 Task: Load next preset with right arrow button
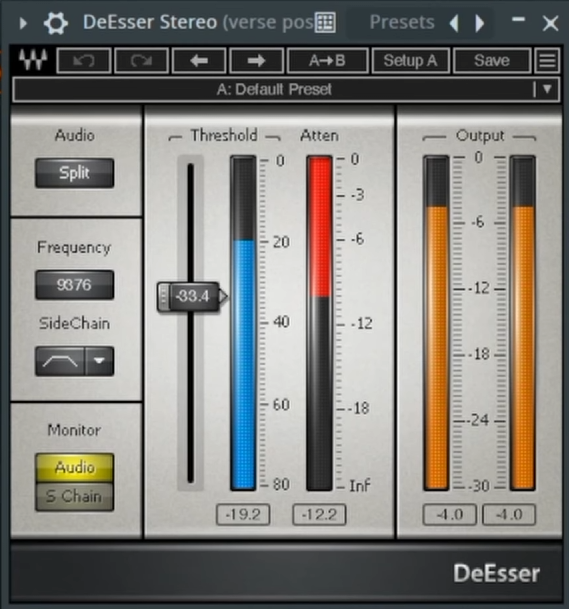tap(256, 61)
